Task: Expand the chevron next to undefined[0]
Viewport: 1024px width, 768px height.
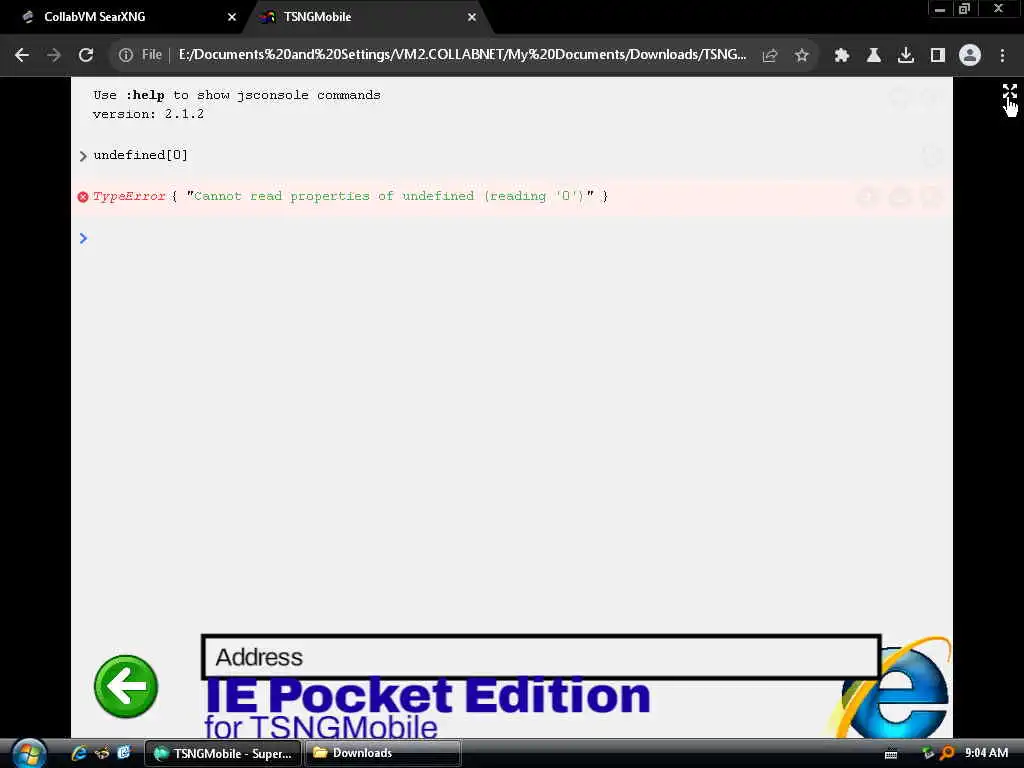Action: tap(83, 155)
